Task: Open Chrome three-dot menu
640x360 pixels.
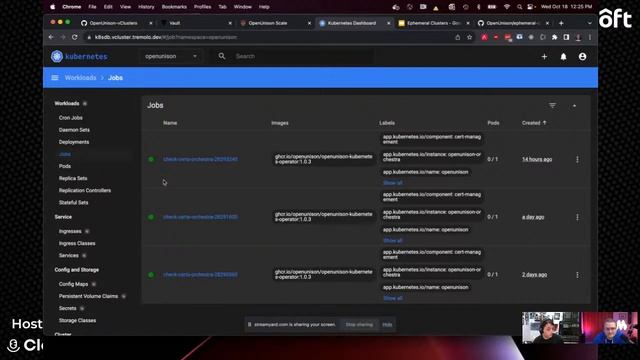Action: (x=590, y=37)
